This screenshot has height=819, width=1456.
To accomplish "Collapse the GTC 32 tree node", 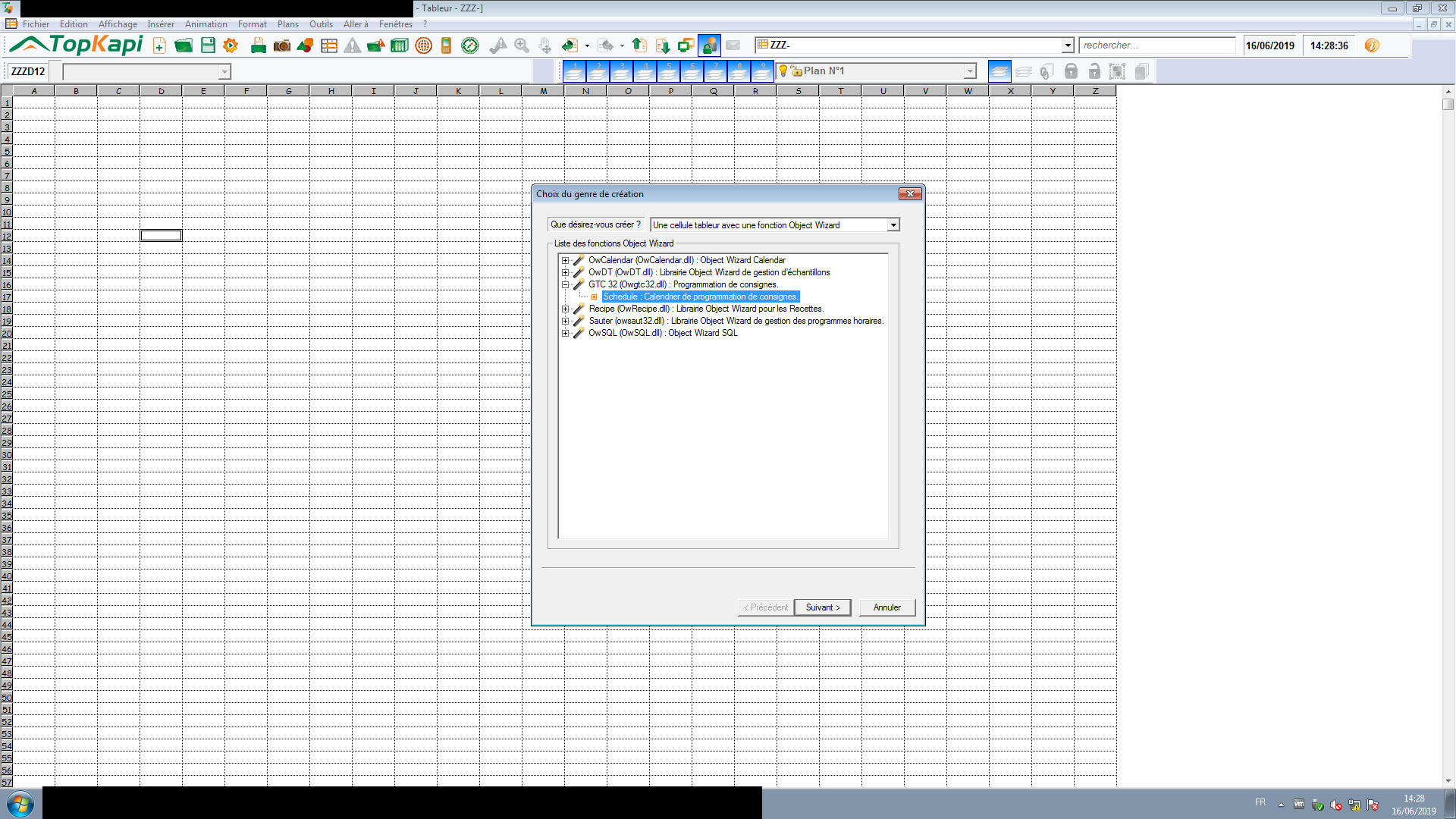I will tap(565, 284).
